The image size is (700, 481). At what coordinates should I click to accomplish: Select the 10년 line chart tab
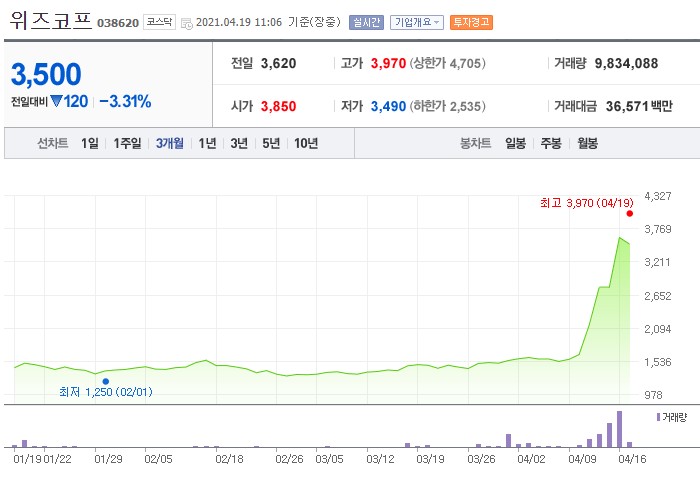(306, 143)
